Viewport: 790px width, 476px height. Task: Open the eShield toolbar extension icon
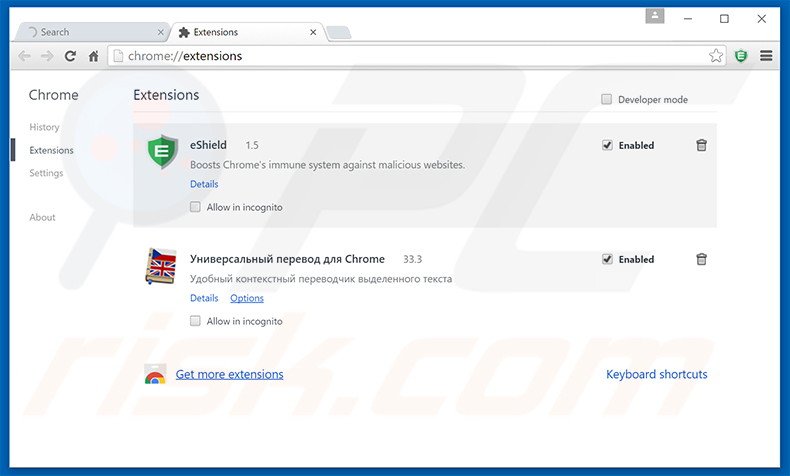tap(741, 55)
